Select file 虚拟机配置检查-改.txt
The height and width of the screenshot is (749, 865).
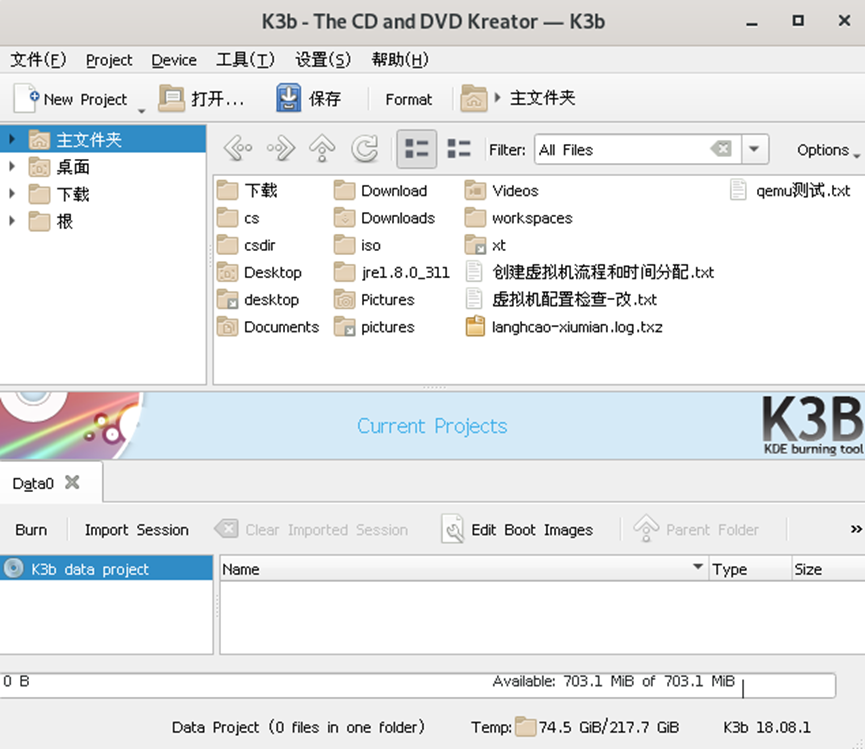(562, 299)
